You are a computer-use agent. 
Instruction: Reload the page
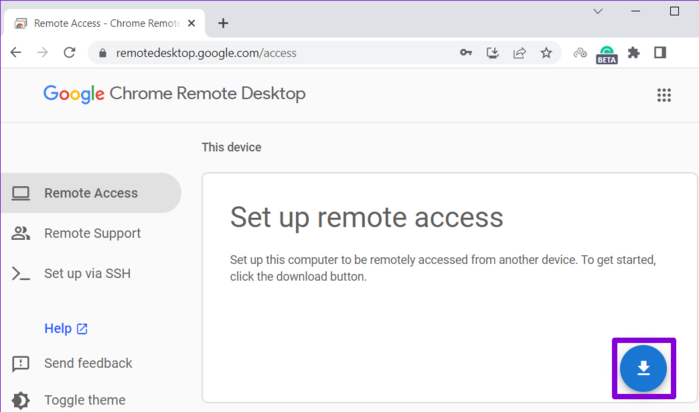click(x=69, y=53)
